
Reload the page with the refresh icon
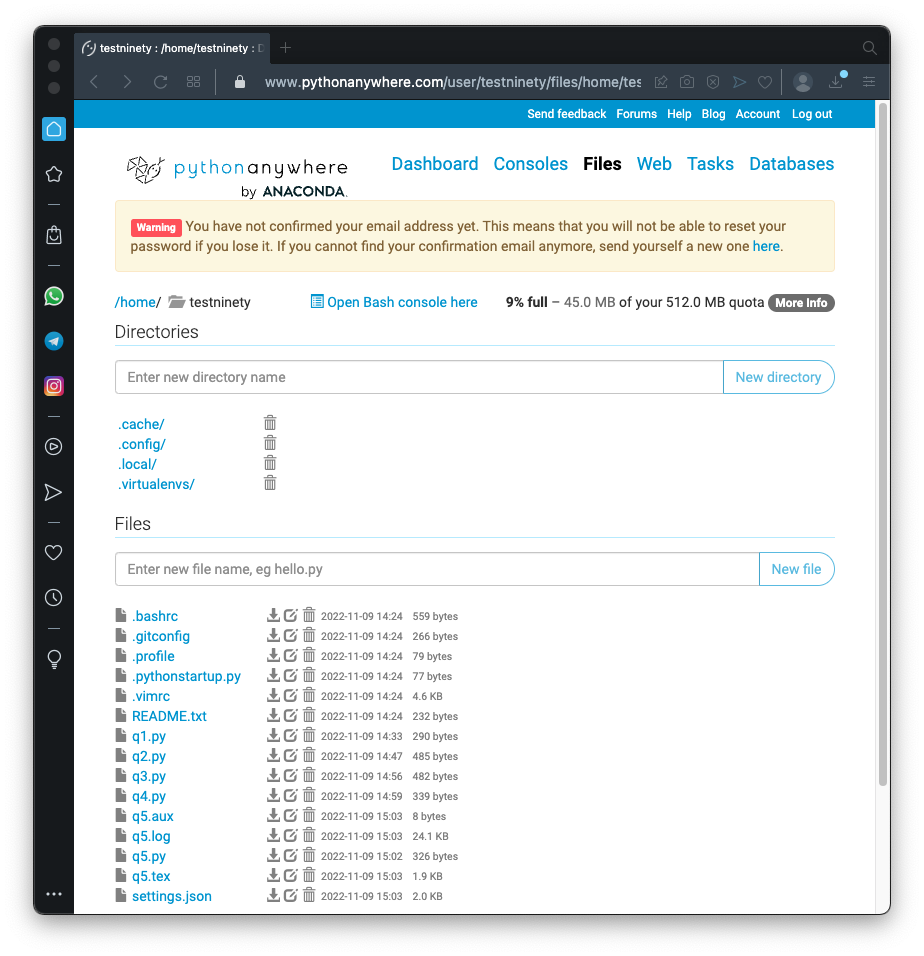click(160, 82)
